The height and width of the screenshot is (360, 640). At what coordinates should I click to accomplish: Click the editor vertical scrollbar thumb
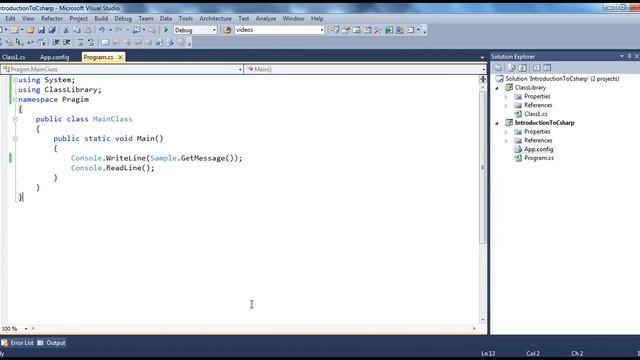483,167
